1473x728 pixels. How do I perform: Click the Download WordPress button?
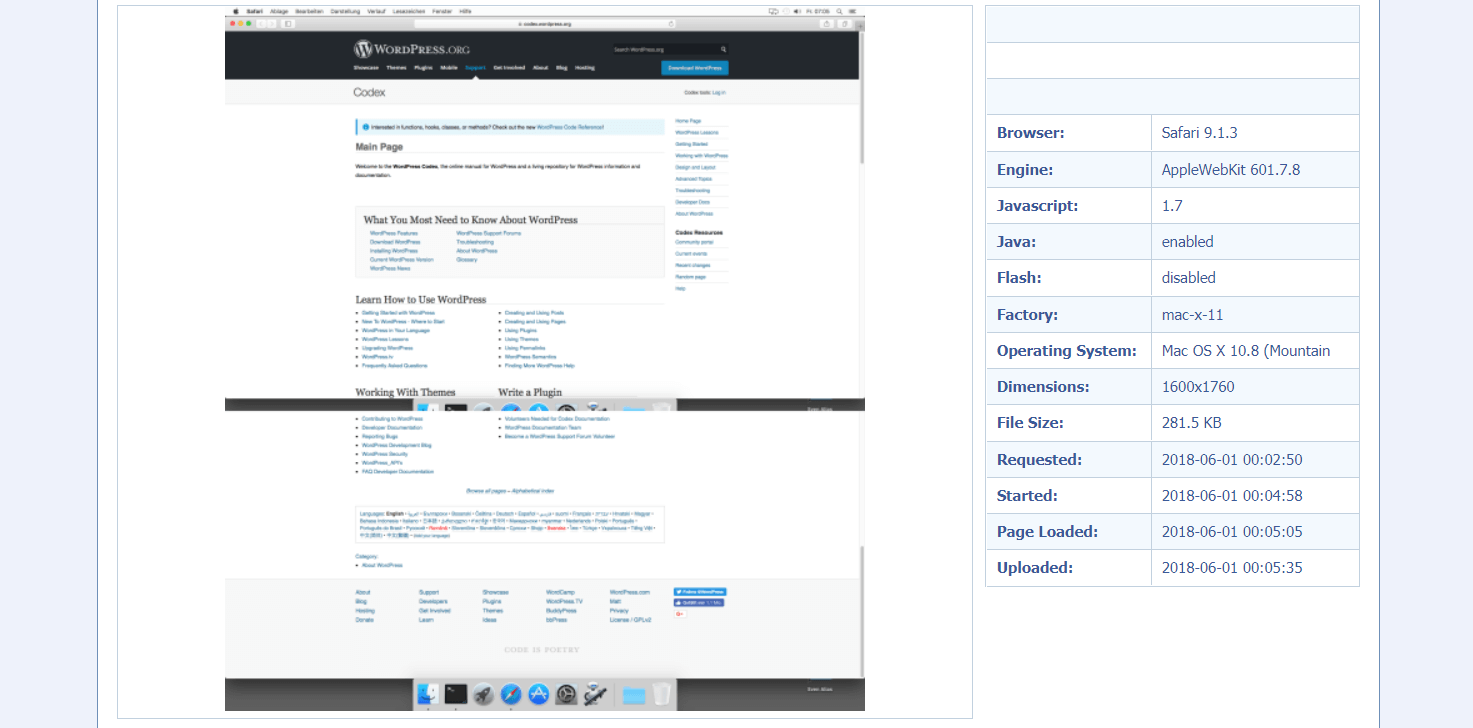coord(695,68)
